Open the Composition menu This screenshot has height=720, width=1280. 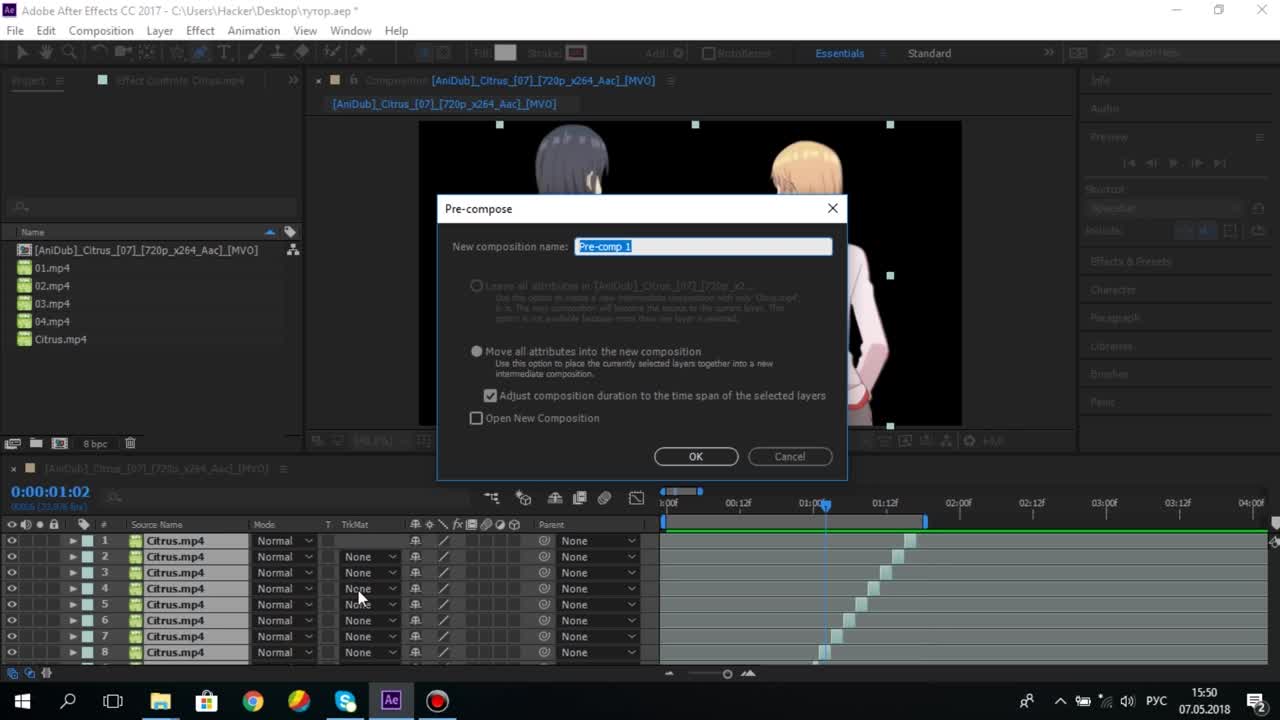click(101, 31)
